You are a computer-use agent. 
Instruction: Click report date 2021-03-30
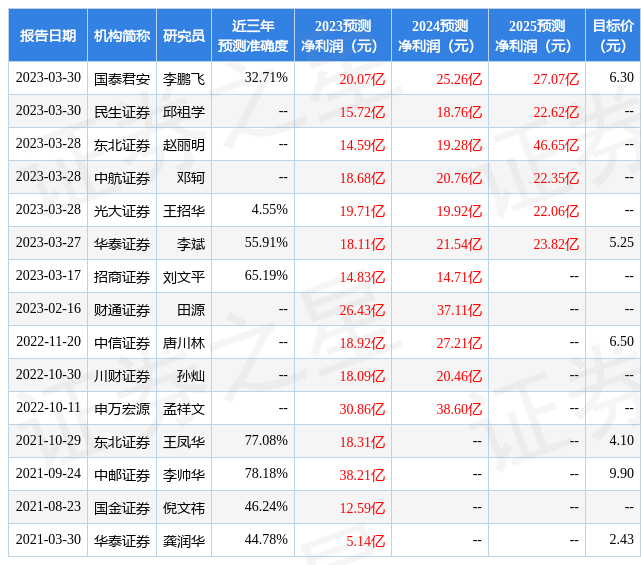(x=48, y=539)
